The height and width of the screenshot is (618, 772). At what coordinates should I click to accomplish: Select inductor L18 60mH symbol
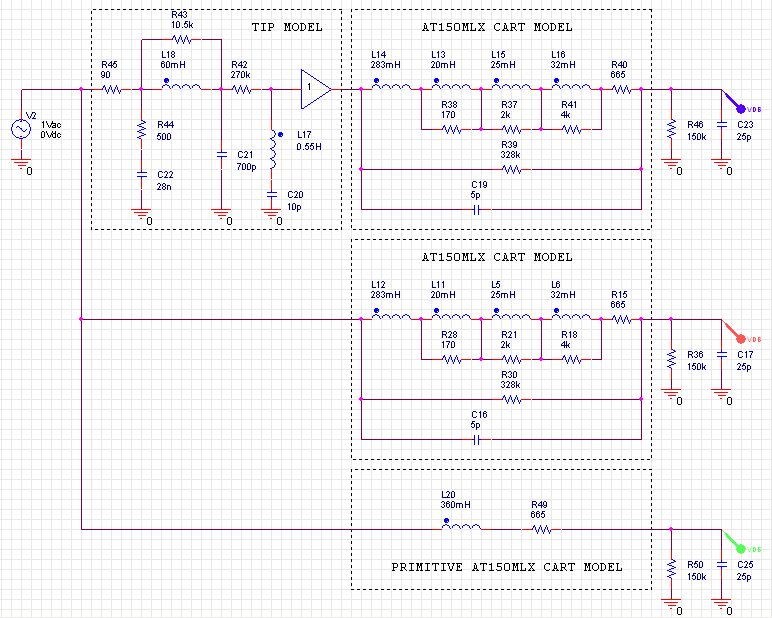pos(181,85)
